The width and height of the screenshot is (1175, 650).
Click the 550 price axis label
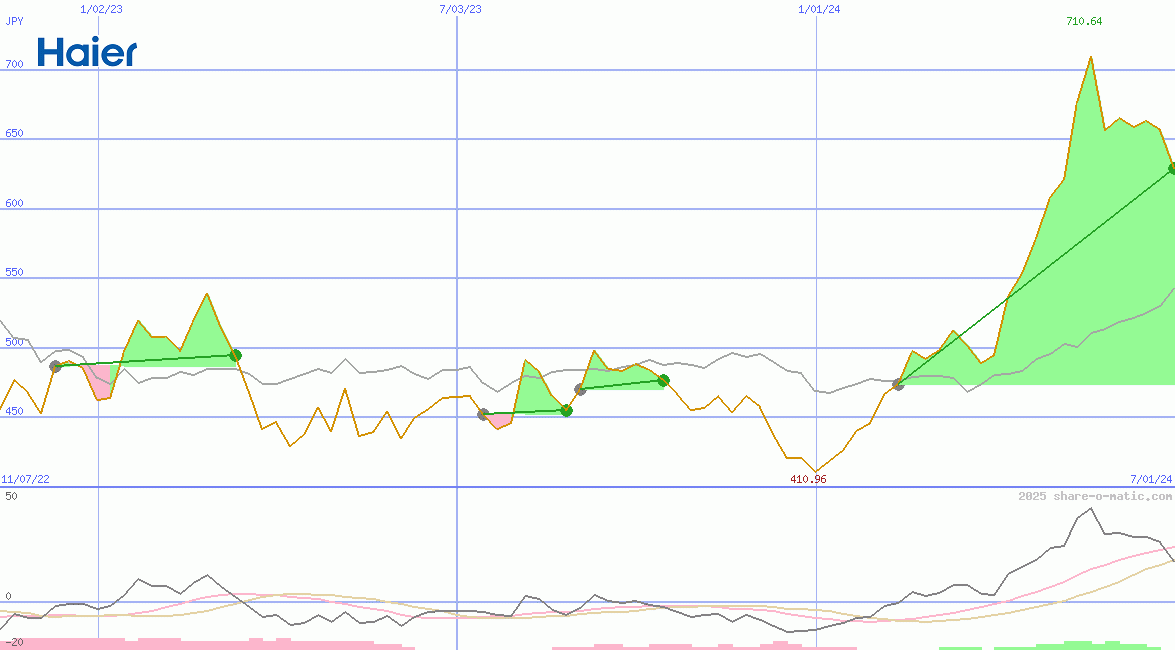[x=14, y=272]
